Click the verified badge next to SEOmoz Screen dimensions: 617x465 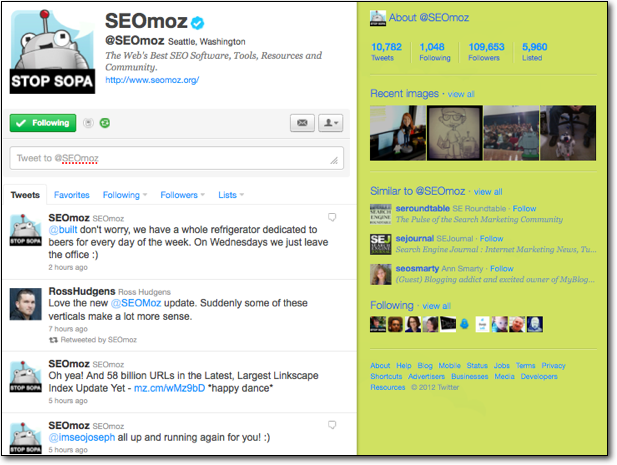tap(198, 22)
